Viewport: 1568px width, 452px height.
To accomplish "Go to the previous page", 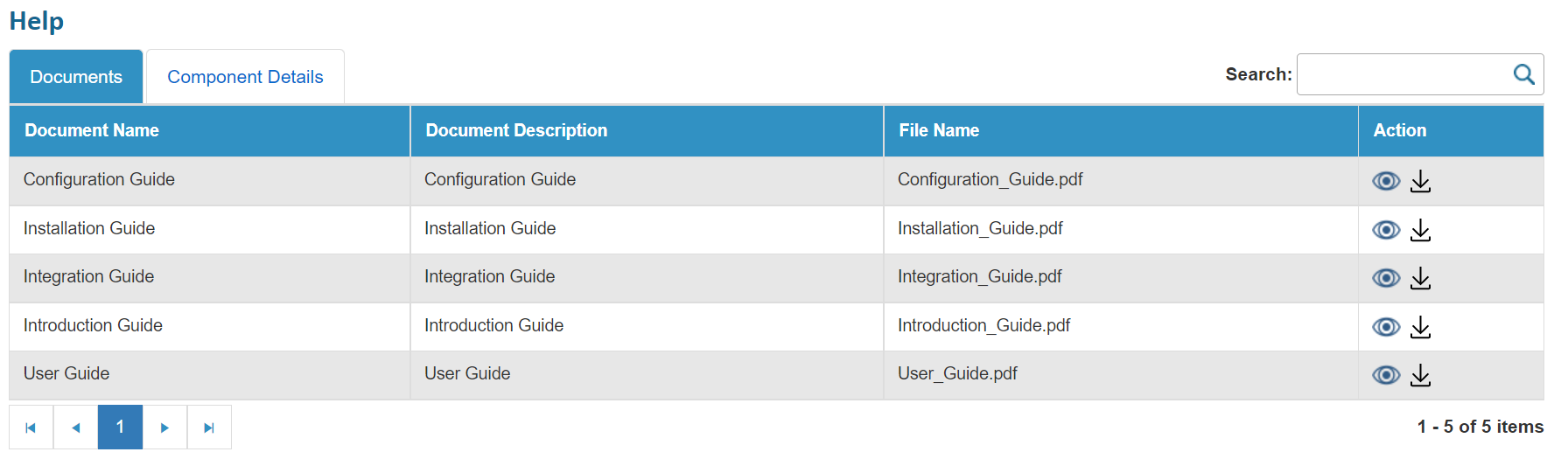I will (x=76, y=428).
